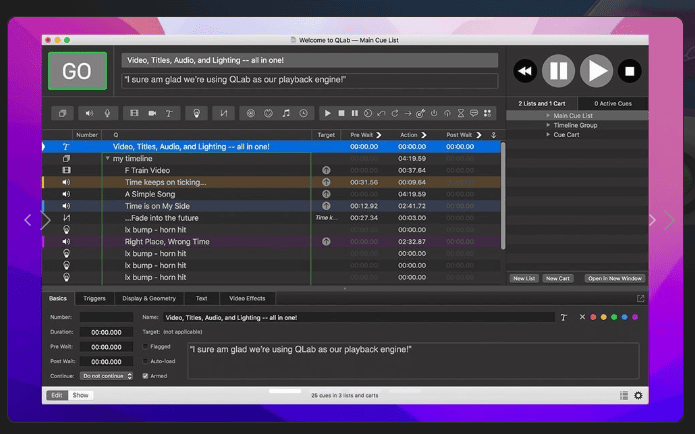The width and height of the screenshot is (695, 434).
Task: Toggle the Auto-load checkbox
Action: (145, 361)
